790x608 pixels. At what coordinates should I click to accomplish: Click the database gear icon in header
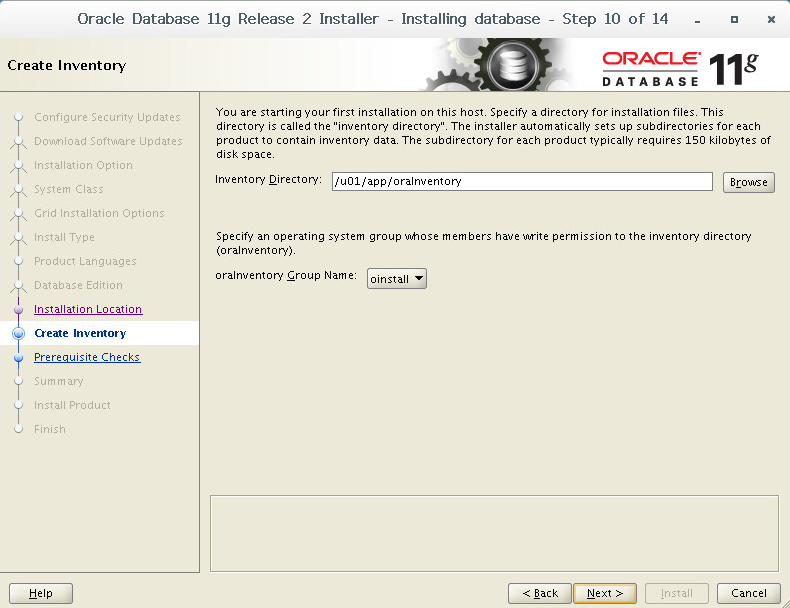513,65
